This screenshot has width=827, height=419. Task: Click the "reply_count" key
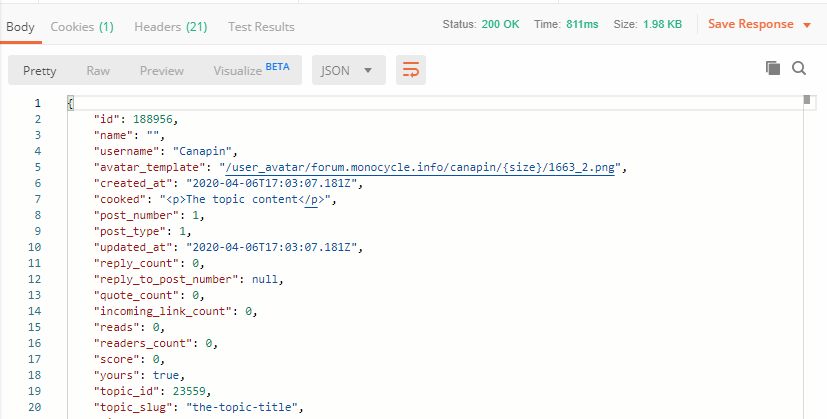click(x=136, y=263)
